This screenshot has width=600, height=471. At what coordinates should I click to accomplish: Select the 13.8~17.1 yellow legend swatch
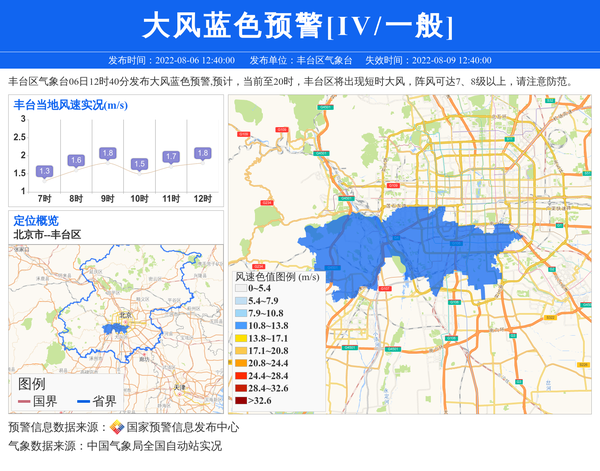(x=240, y=339)
